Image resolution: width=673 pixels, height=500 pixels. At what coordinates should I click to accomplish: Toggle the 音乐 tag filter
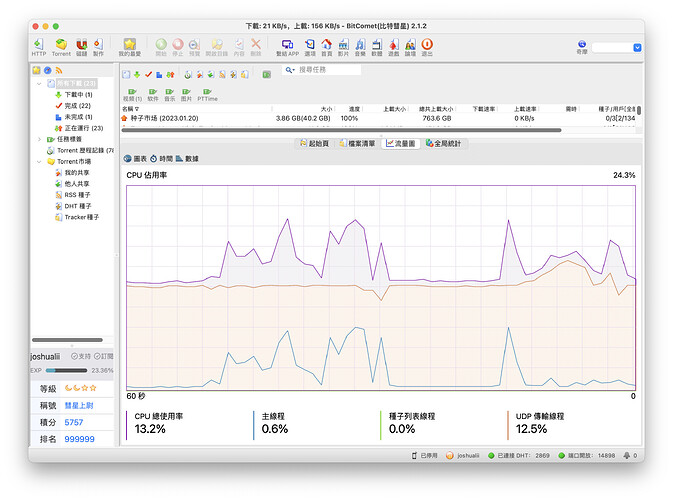coord(170,95)
